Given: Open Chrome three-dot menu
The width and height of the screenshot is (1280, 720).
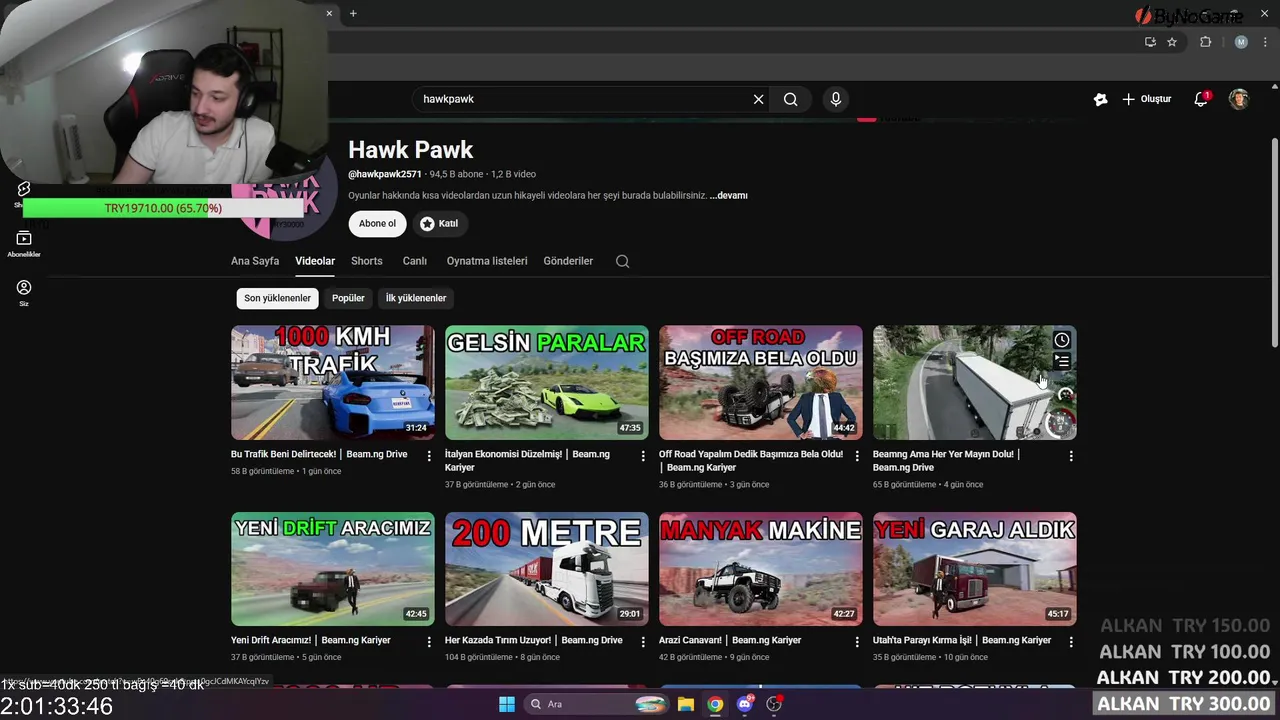Looking at the screenshot, I should point(1265,42).
